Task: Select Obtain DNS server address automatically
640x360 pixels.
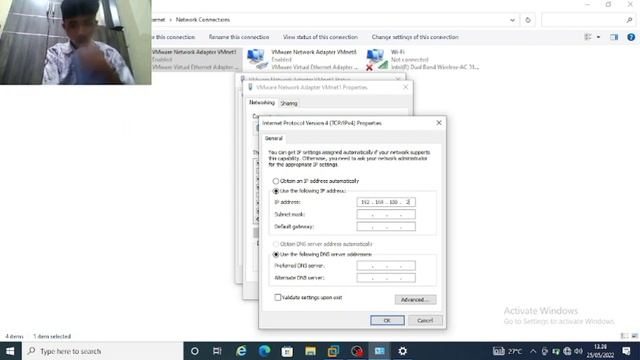Action: (x=276, y=244)
